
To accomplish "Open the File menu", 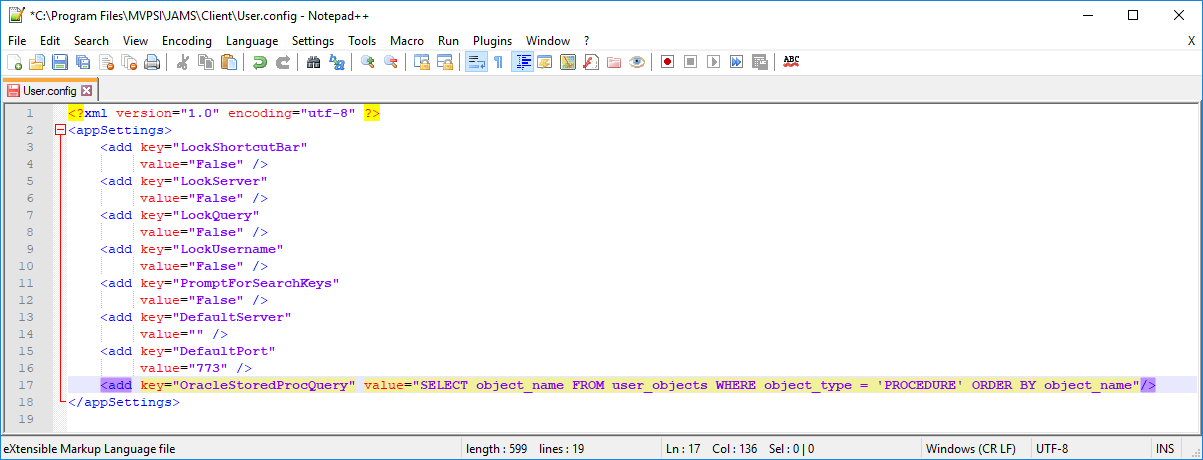I will coord(17,41).
